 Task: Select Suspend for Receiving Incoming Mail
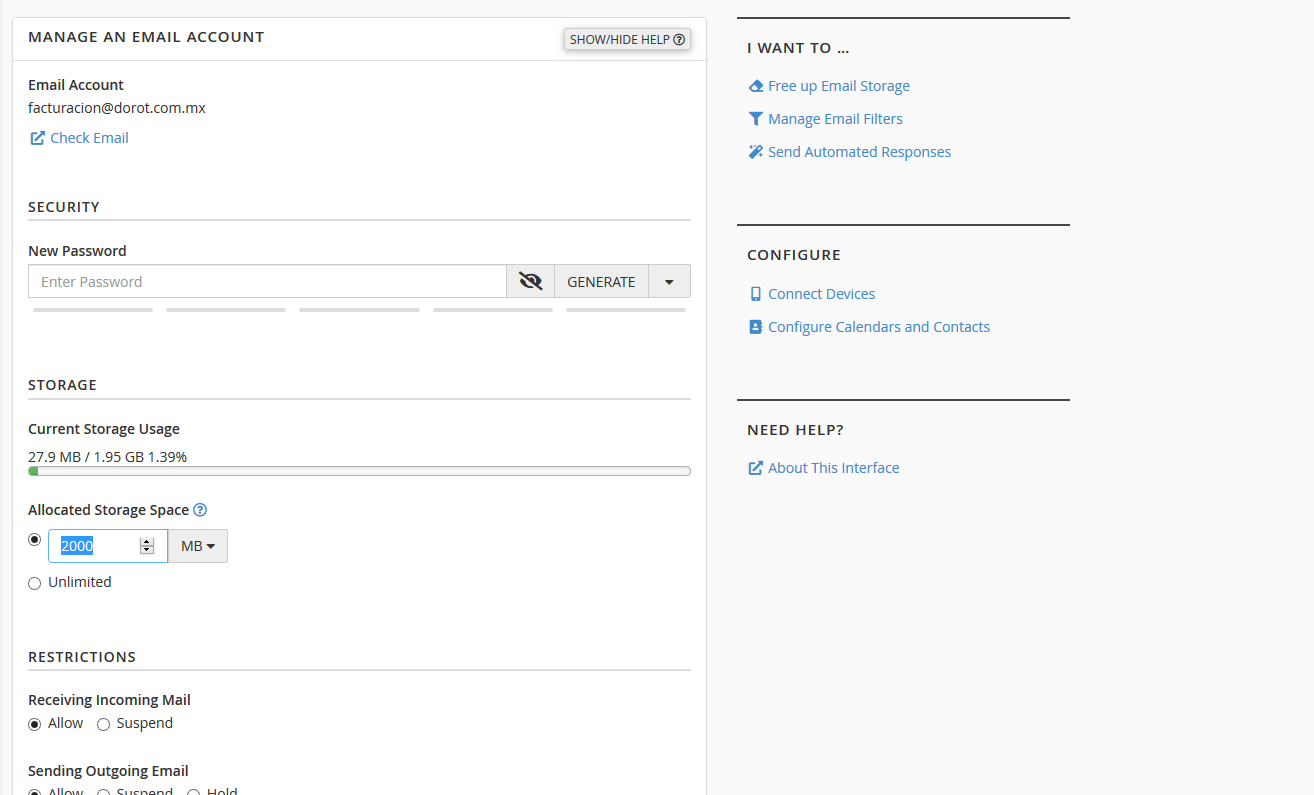(103, 724)
